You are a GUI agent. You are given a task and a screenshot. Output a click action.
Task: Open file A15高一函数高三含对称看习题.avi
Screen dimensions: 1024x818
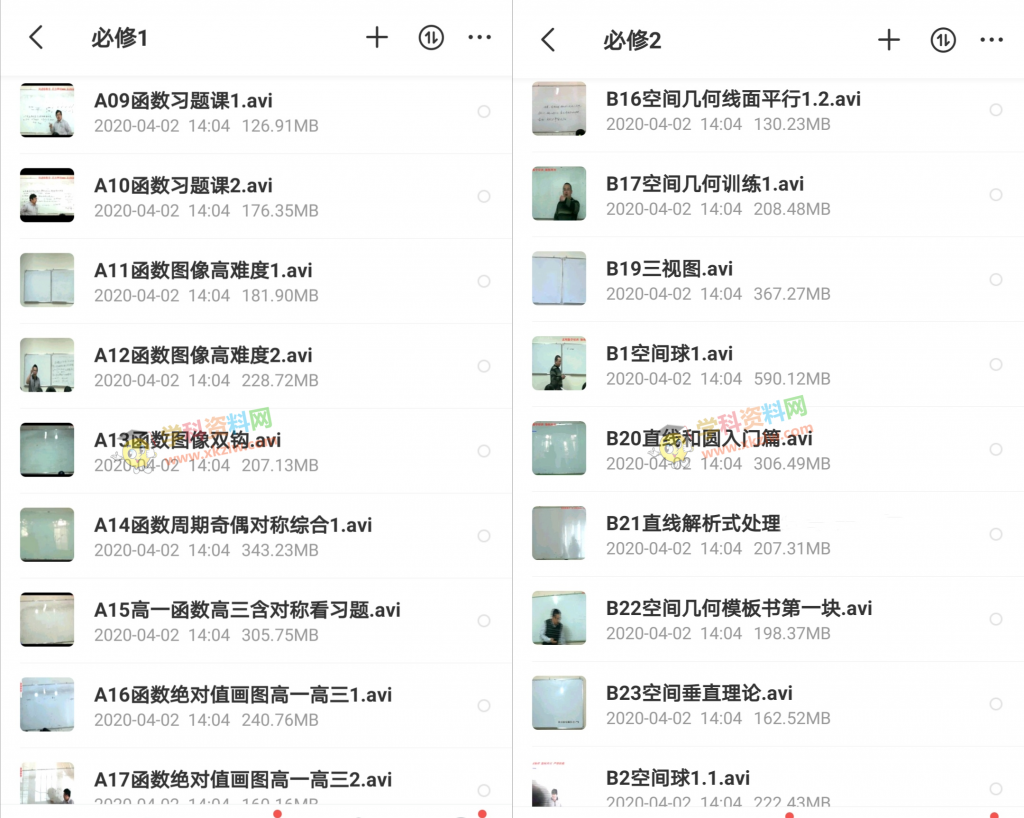[x=256, y=621]
